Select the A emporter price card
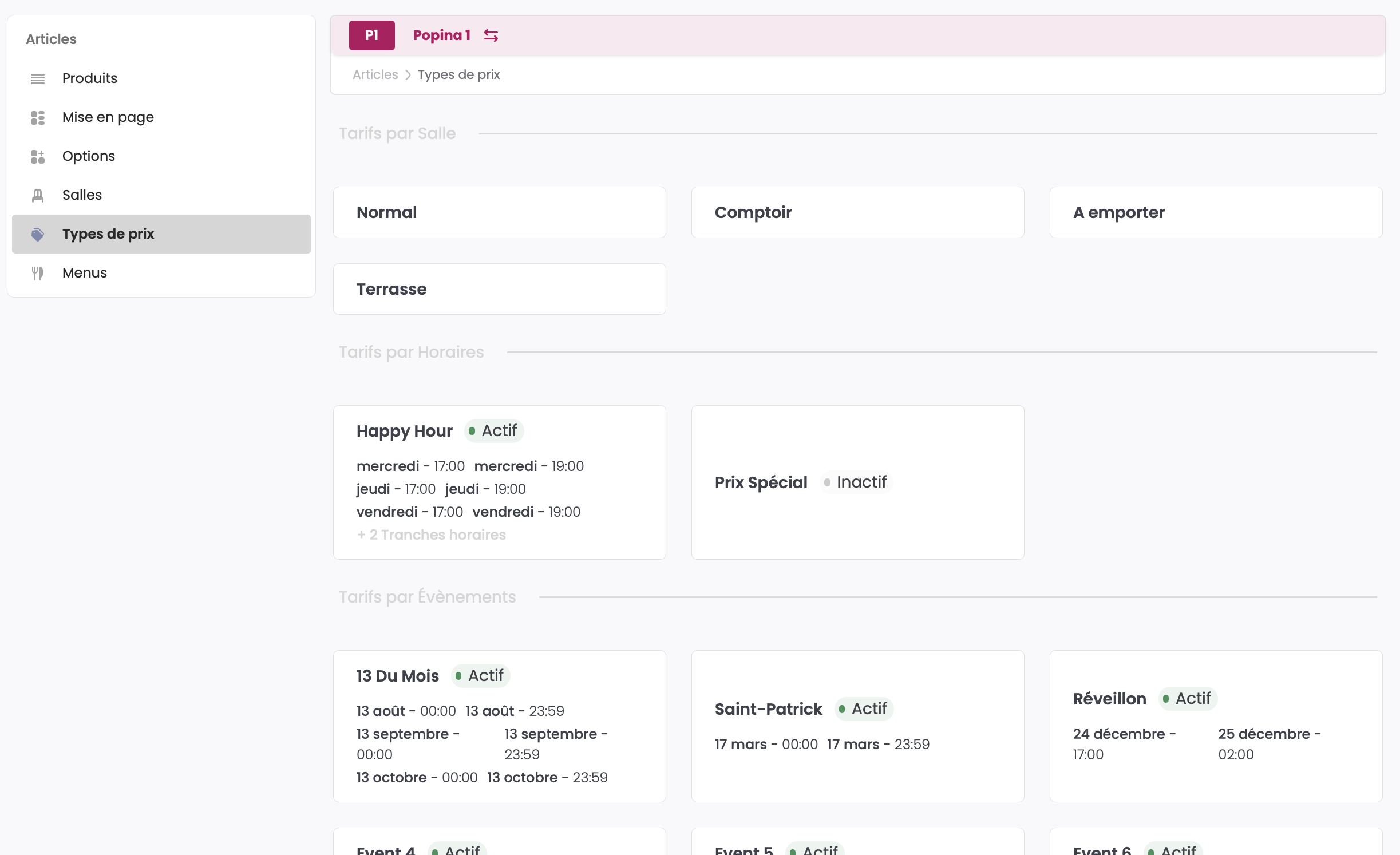The image size is (1400, 855). click(1216, 212)
